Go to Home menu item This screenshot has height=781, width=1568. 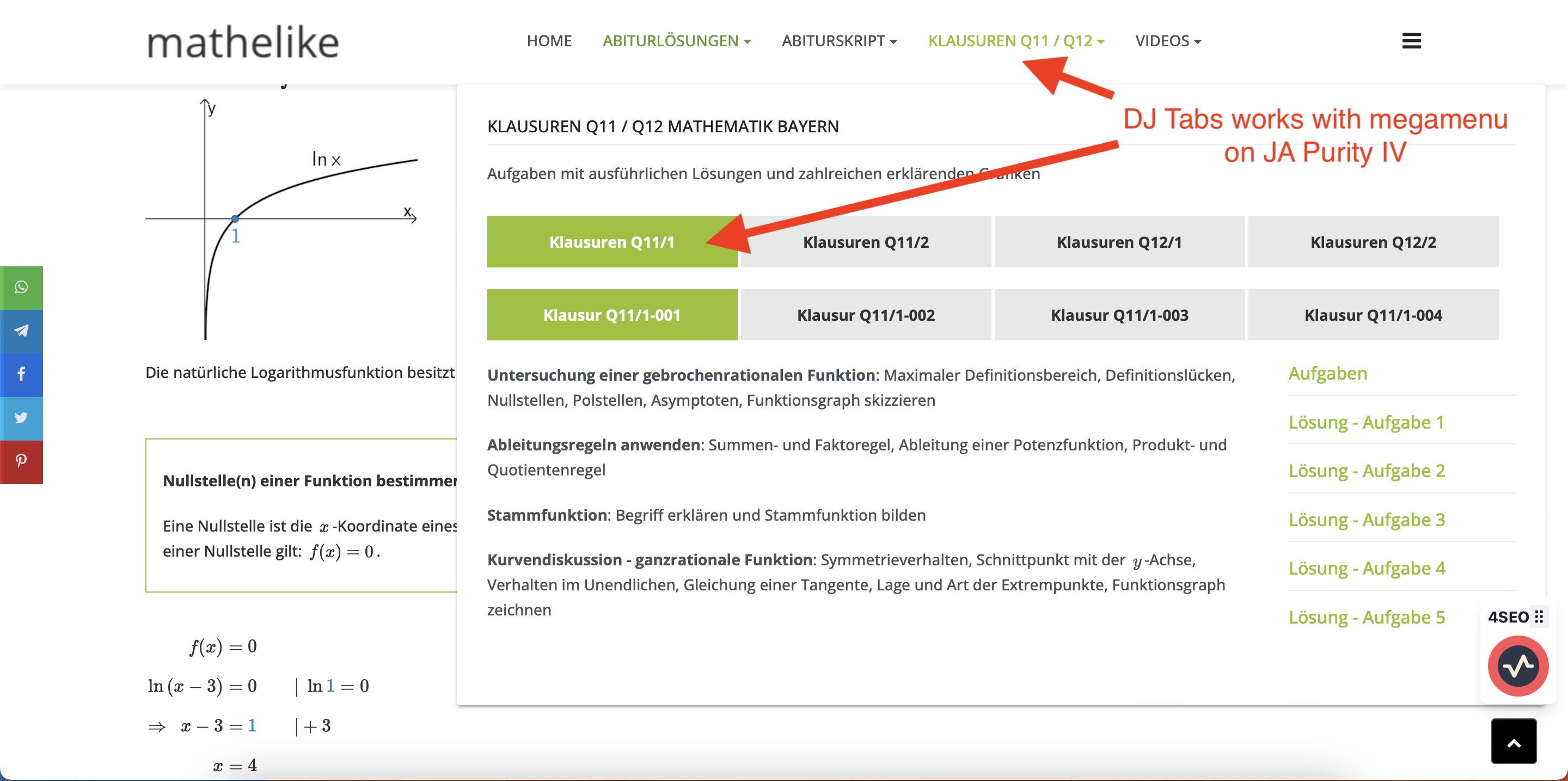[548, 41]
